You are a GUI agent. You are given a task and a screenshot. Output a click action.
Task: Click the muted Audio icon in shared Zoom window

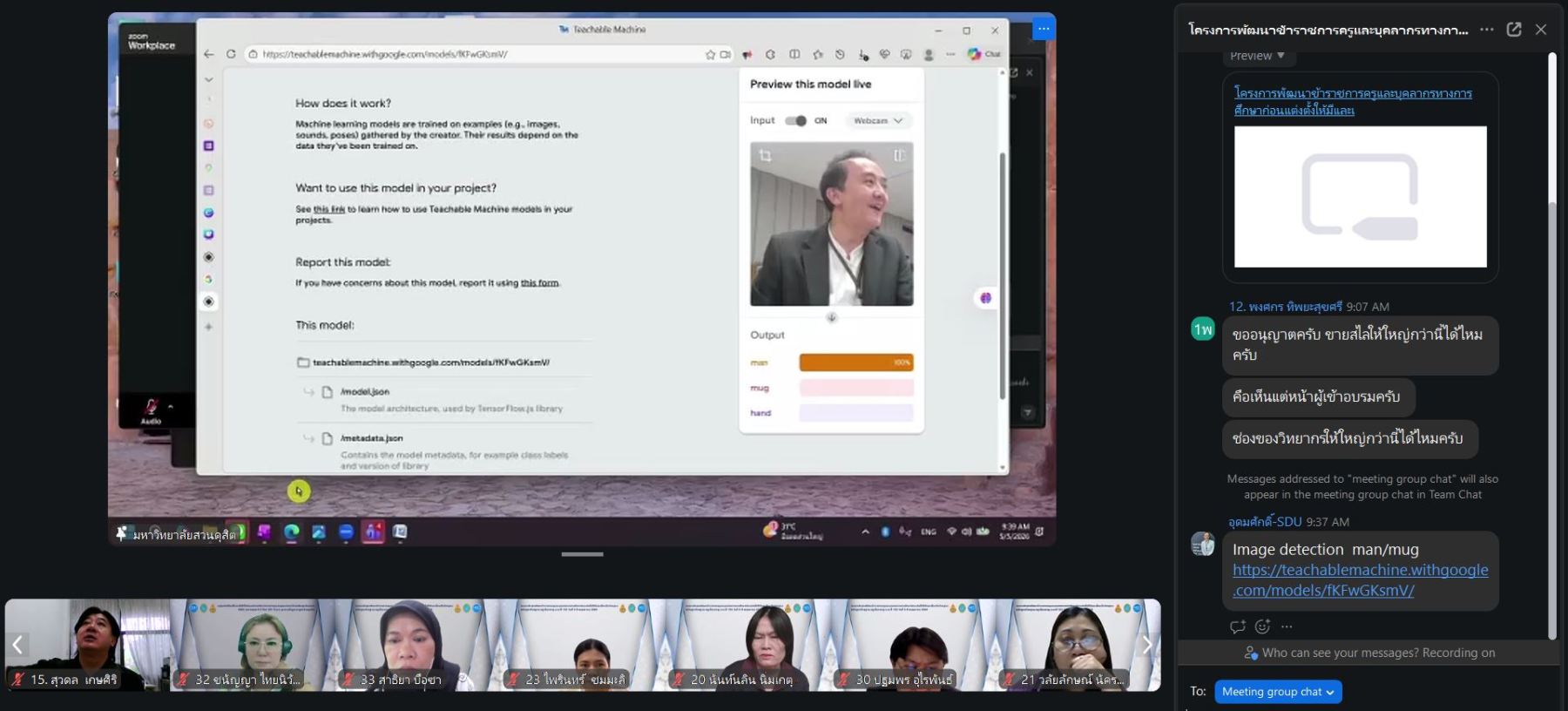(x=151, y=409)
